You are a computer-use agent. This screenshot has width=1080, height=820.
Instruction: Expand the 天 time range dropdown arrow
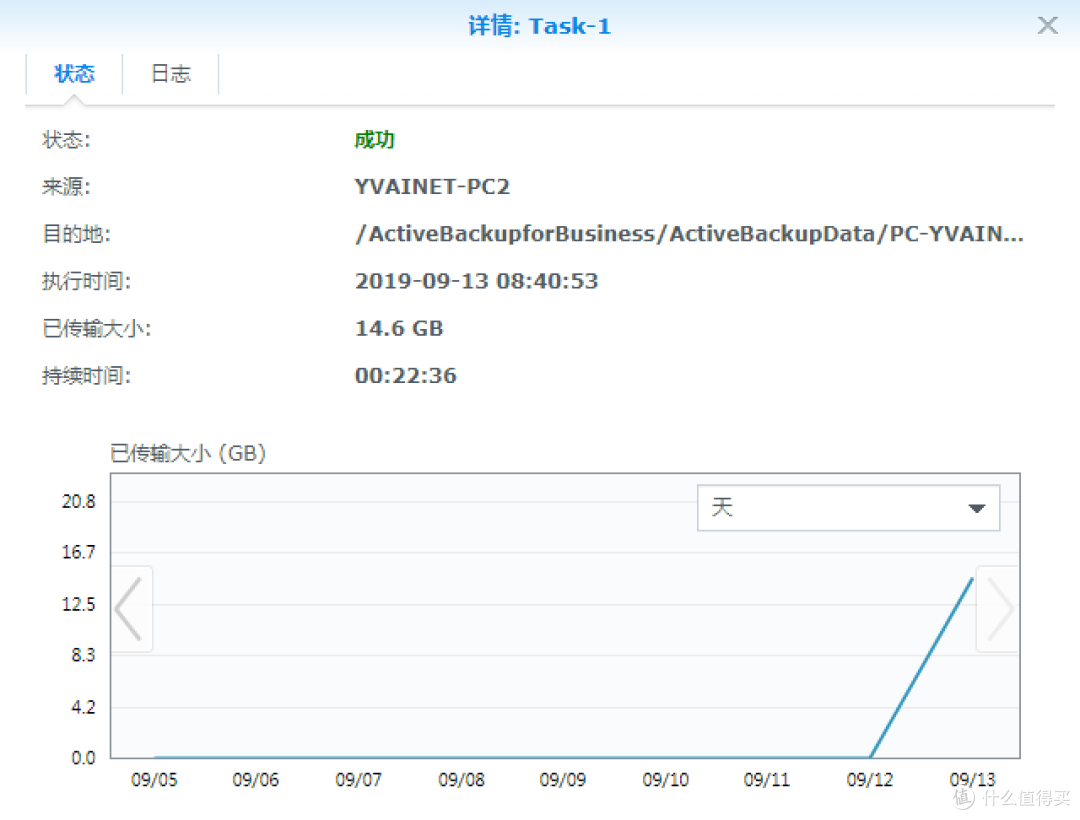(x=977, y=508)
